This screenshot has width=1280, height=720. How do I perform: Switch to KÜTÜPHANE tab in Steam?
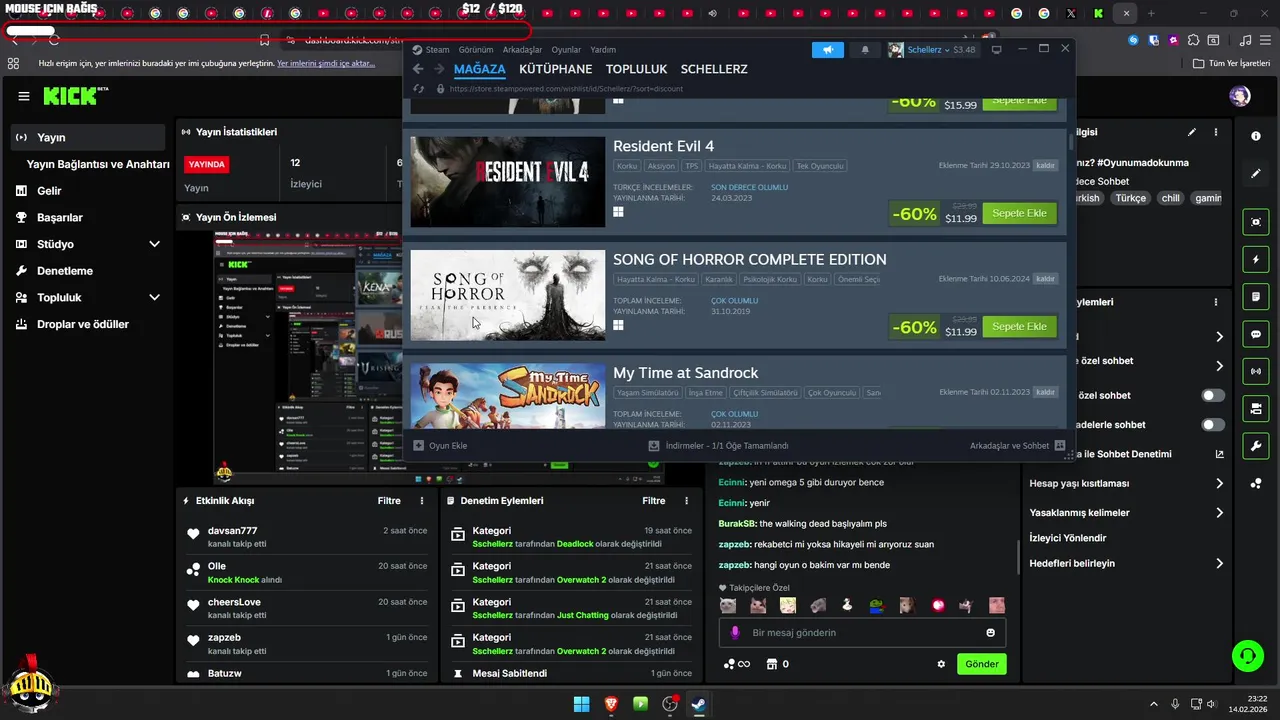(x=555, y=69)
